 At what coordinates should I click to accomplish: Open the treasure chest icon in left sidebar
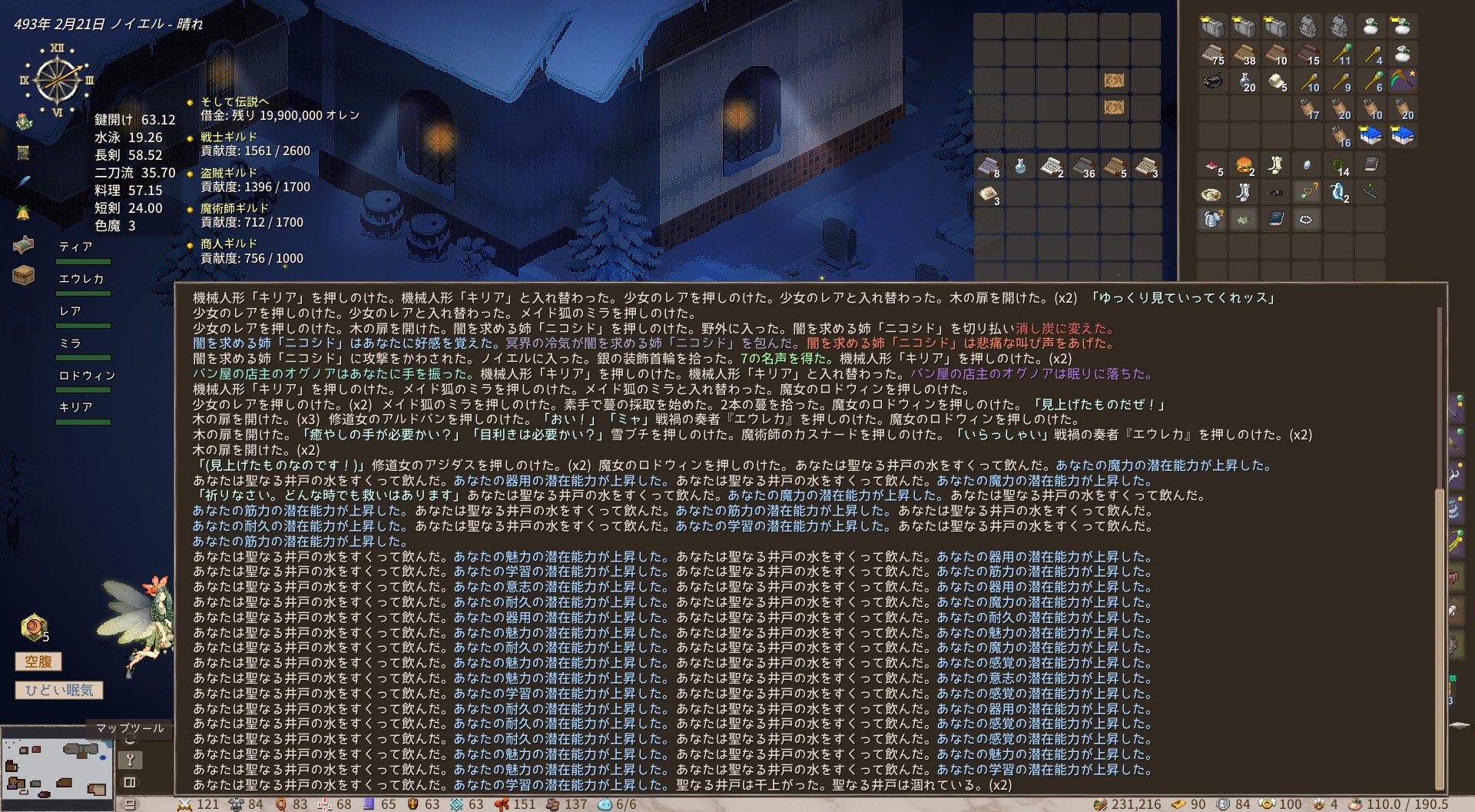tap(23, 276)
